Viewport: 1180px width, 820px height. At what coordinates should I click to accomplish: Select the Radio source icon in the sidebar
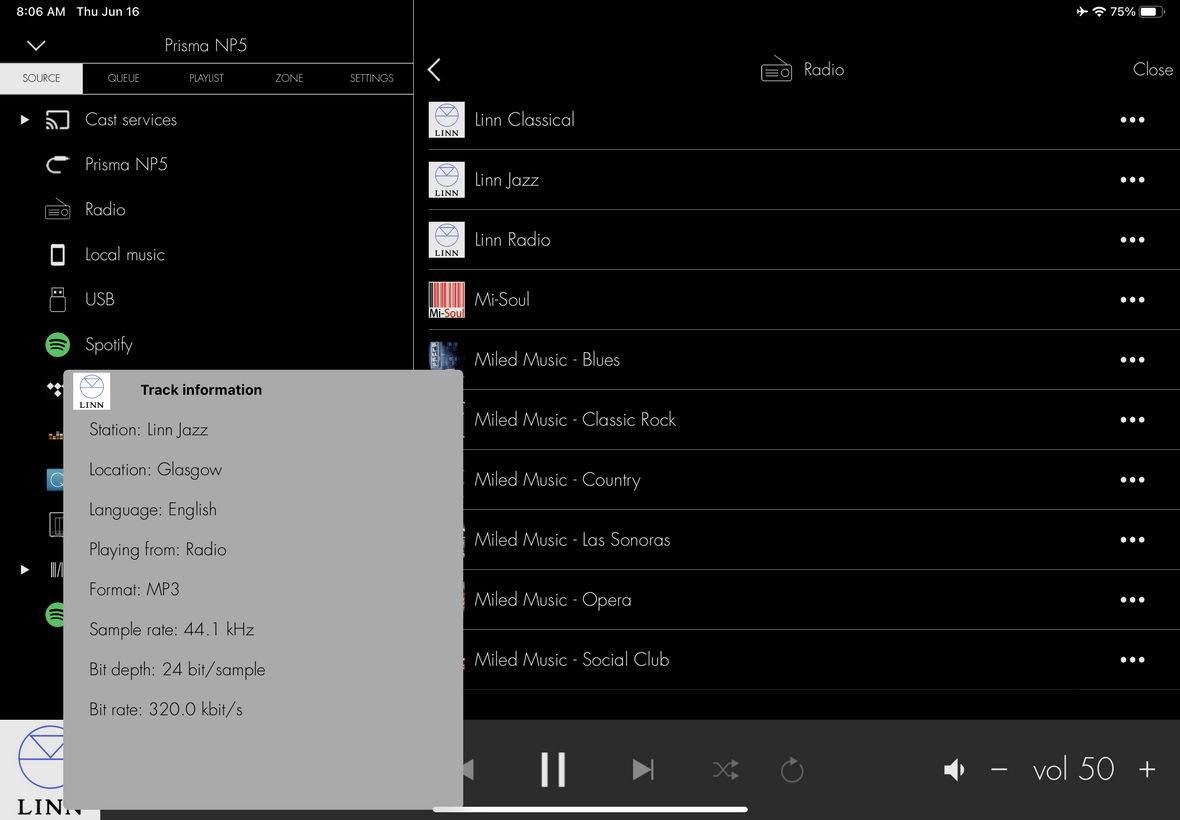(57, 209)
